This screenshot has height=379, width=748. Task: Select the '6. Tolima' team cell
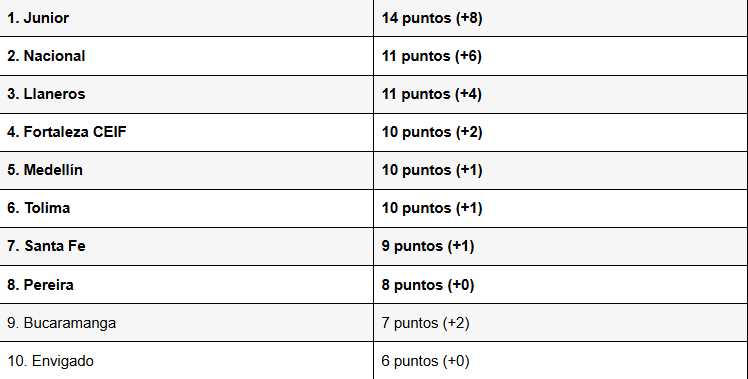point(187,208)
